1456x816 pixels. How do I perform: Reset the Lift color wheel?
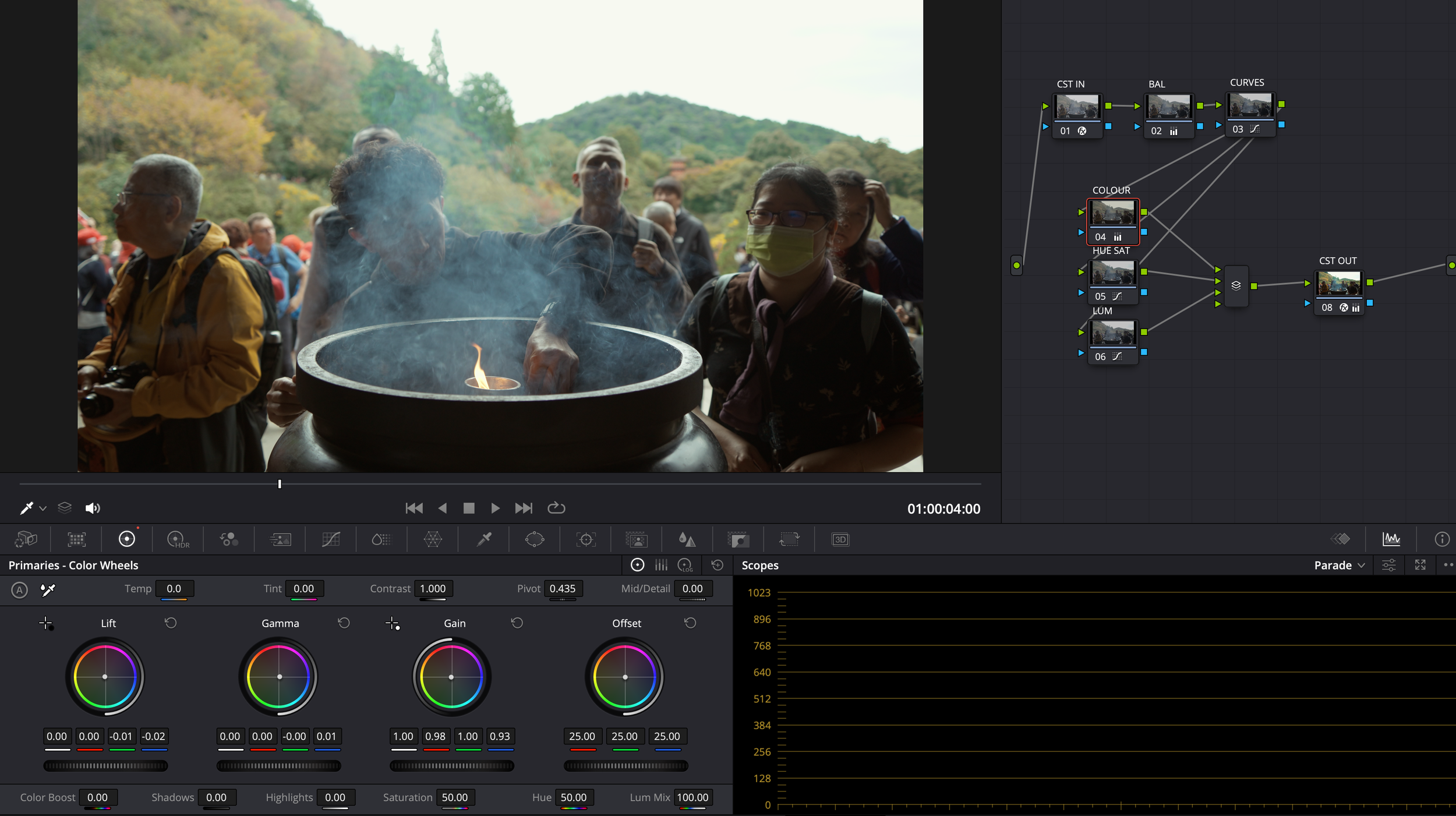(x=171, y=623)
